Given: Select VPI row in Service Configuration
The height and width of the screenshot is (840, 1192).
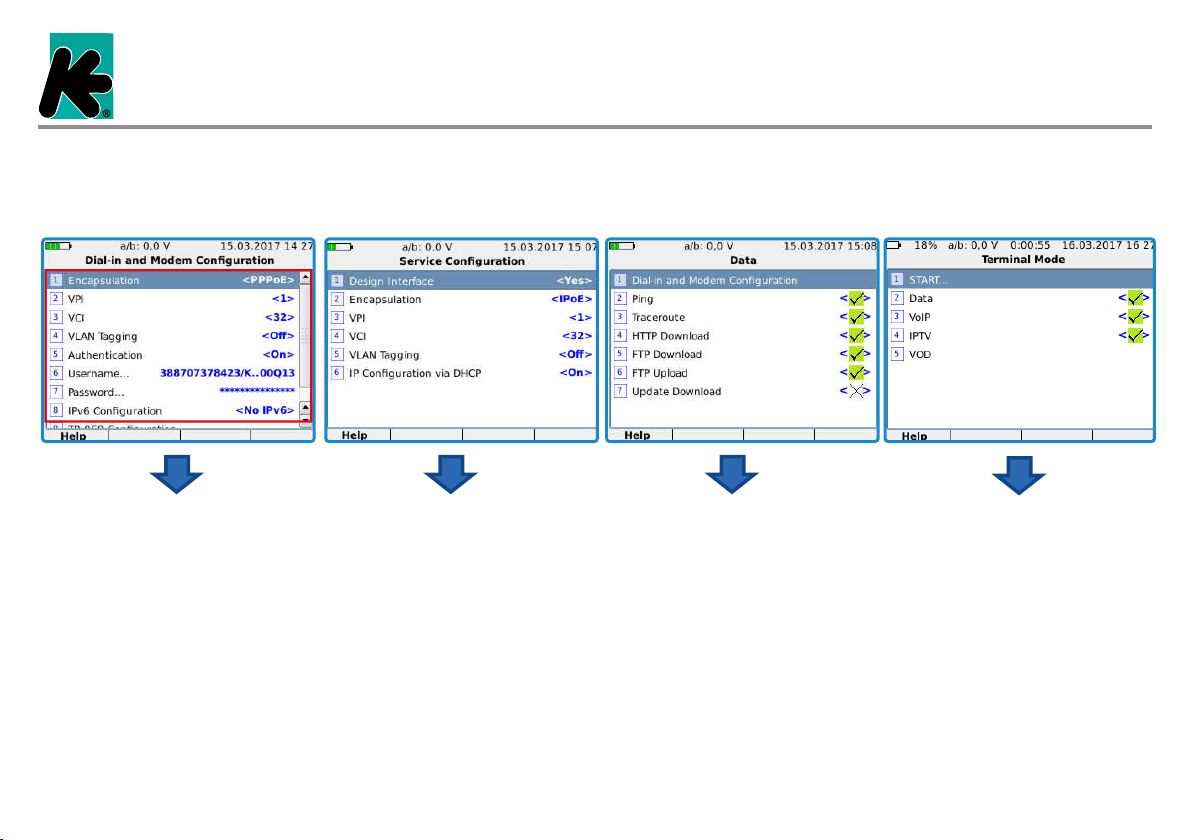Looking at the screenshot, I should pos(461,318).
